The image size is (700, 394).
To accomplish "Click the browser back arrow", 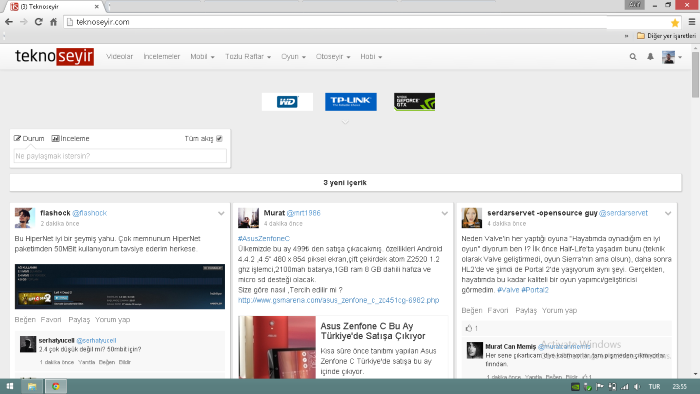I will tap(9, 22).
